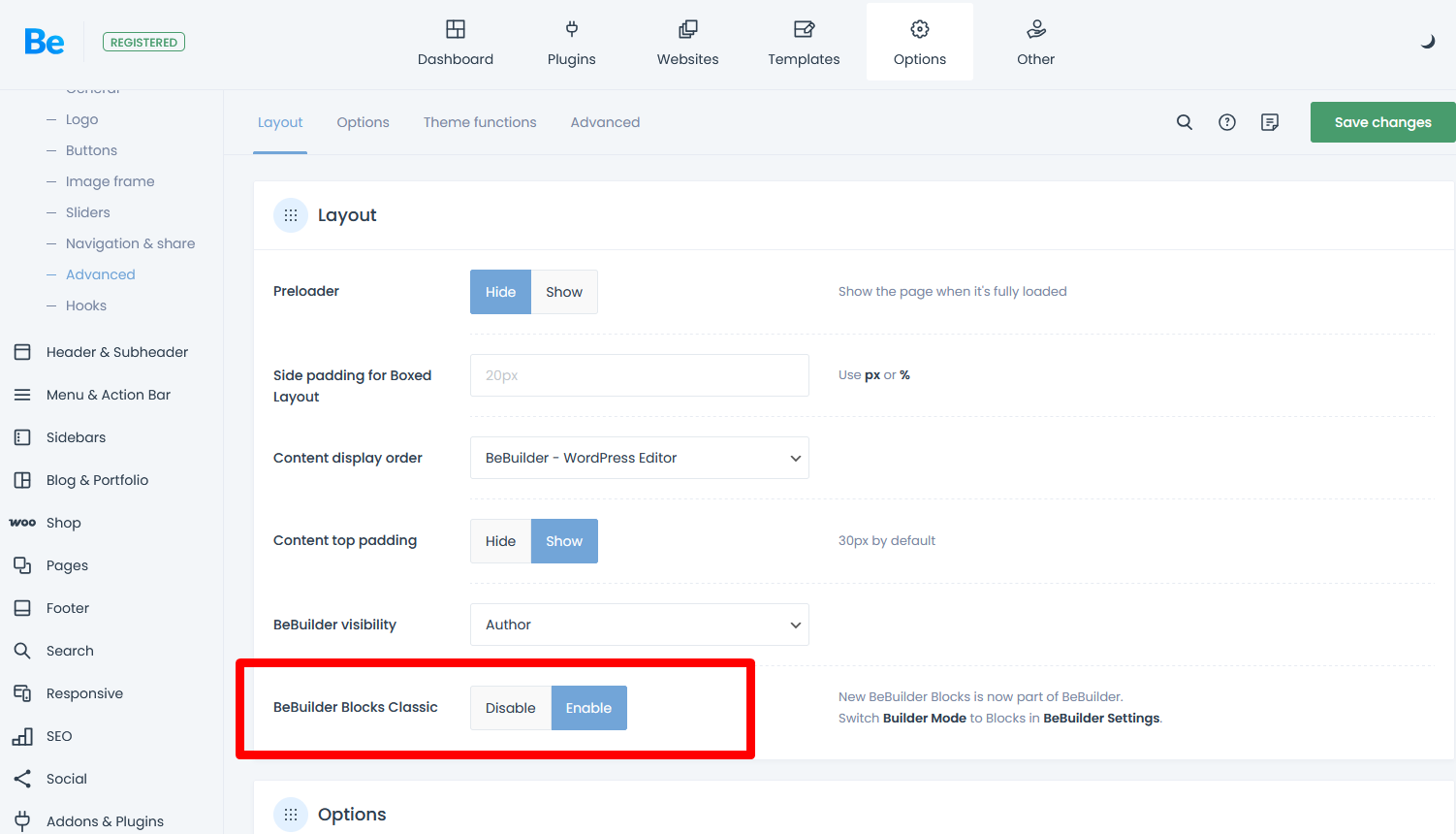The height and width of the screenshot is (834, 1456).
Task: Click Side padding for Boxed Layout field
Action: click(639, 375)
